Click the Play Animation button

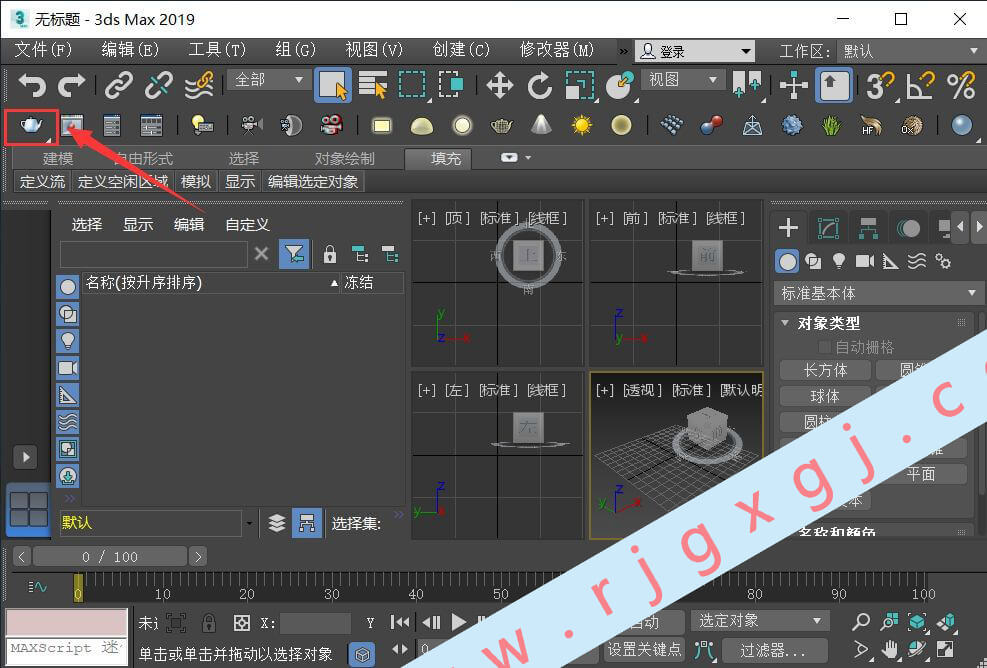point(459,623)
